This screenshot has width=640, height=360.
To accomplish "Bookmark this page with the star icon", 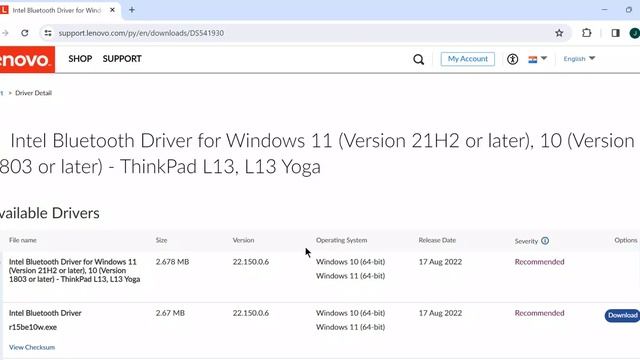I will click(x=559, y=33).
